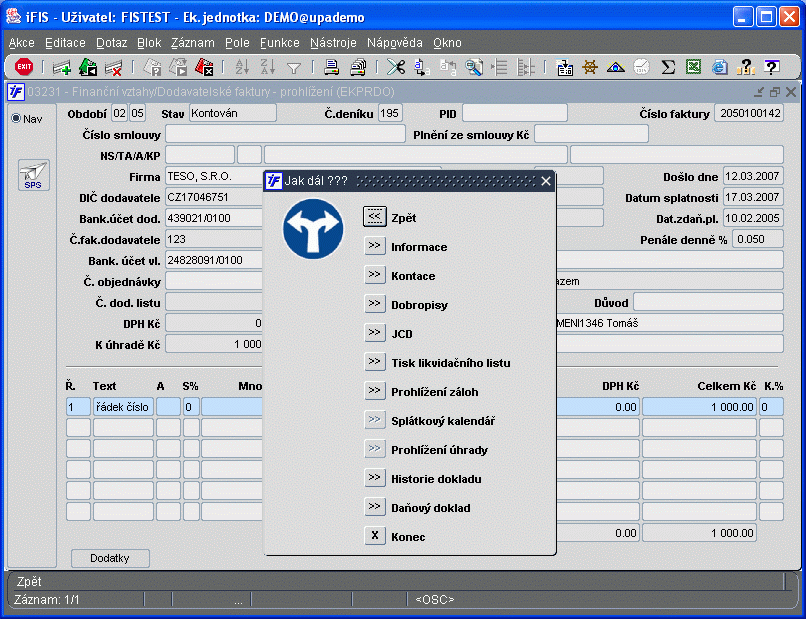Click the red EXIT icon in toolbar
The height and width of the screenshot is (619, 806).
(x=24, y=67)
